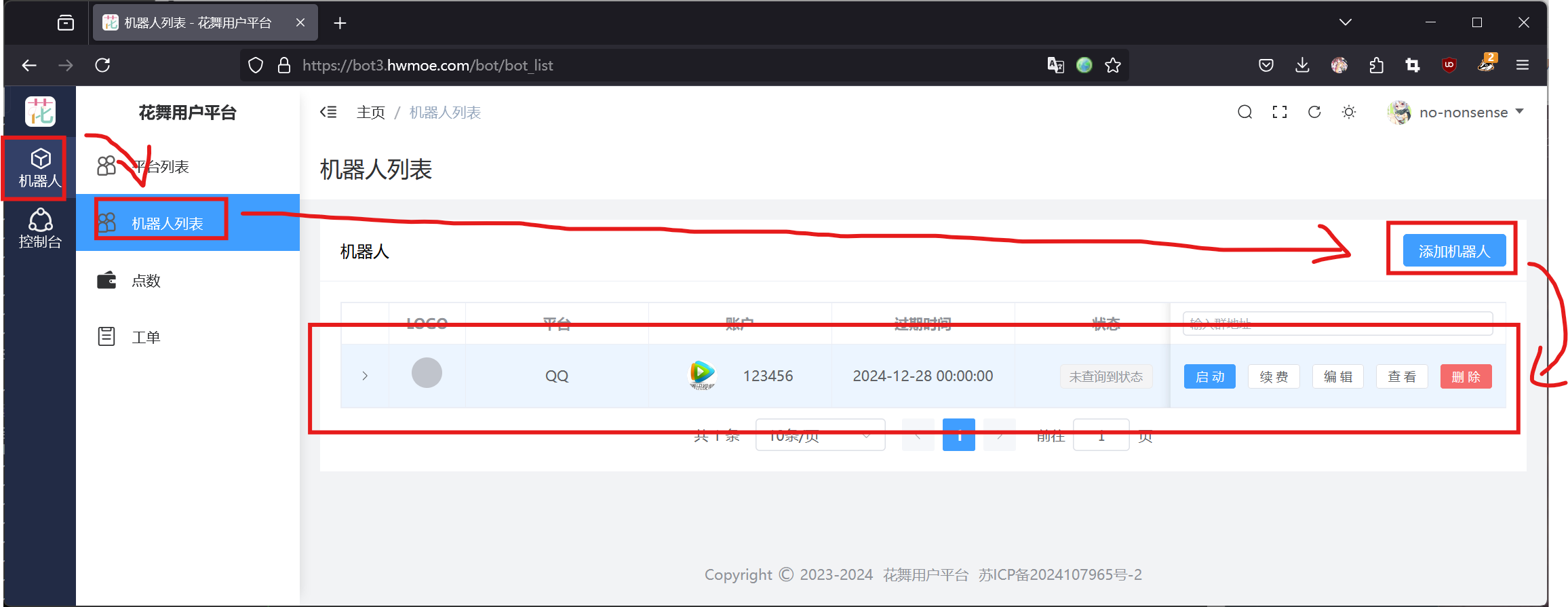This screenshot has height=607, width=1568.
Task: Select 点数 in sidebar menu
Action: tap(146, 281)
